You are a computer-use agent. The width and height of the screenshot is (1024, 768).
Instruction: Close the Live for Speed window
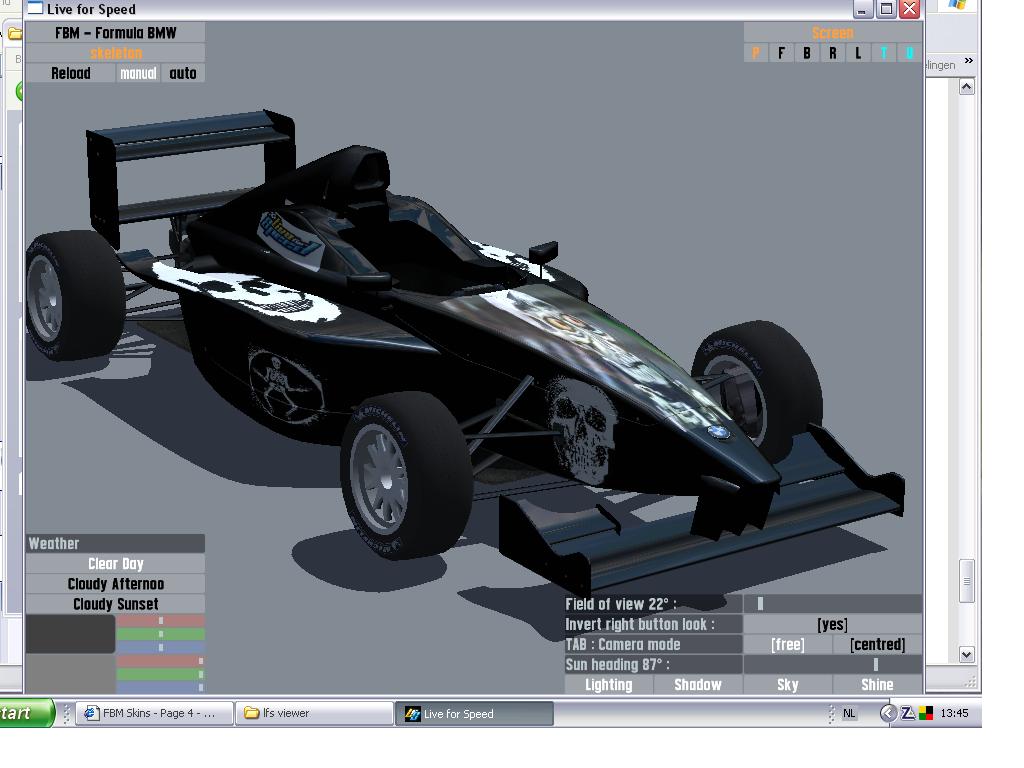tap(910, 9)
